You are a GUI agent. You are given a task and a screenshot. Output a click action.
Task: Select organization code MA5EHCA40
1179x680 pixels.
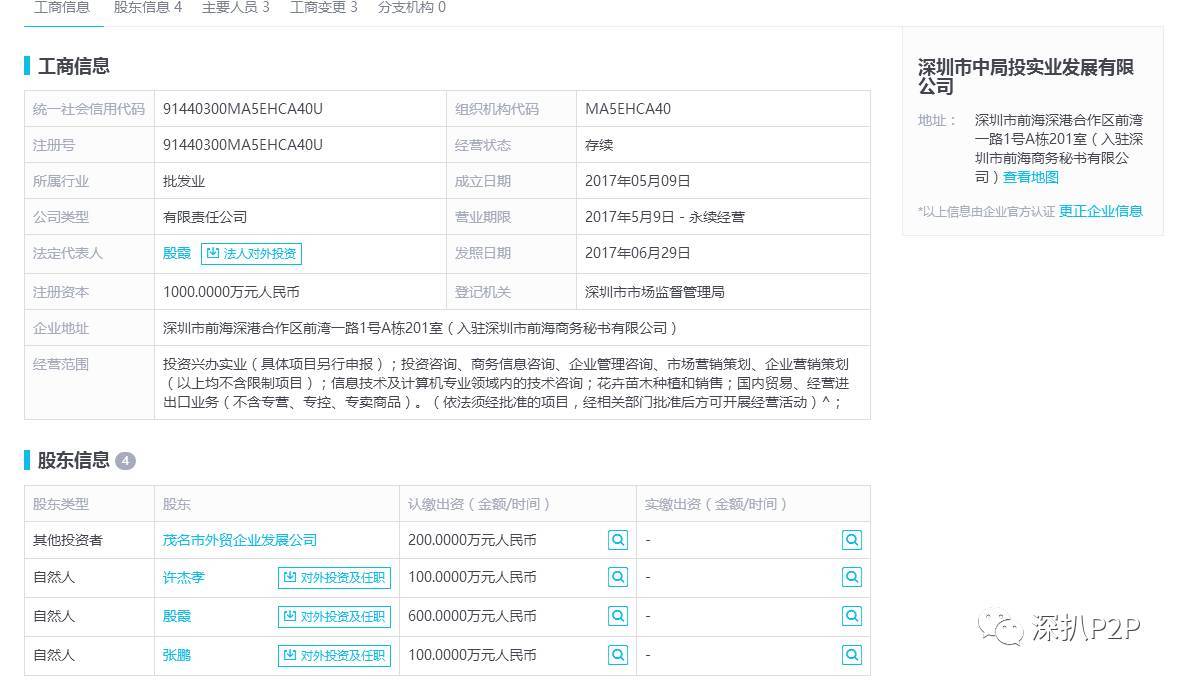[x=628, y=109]
